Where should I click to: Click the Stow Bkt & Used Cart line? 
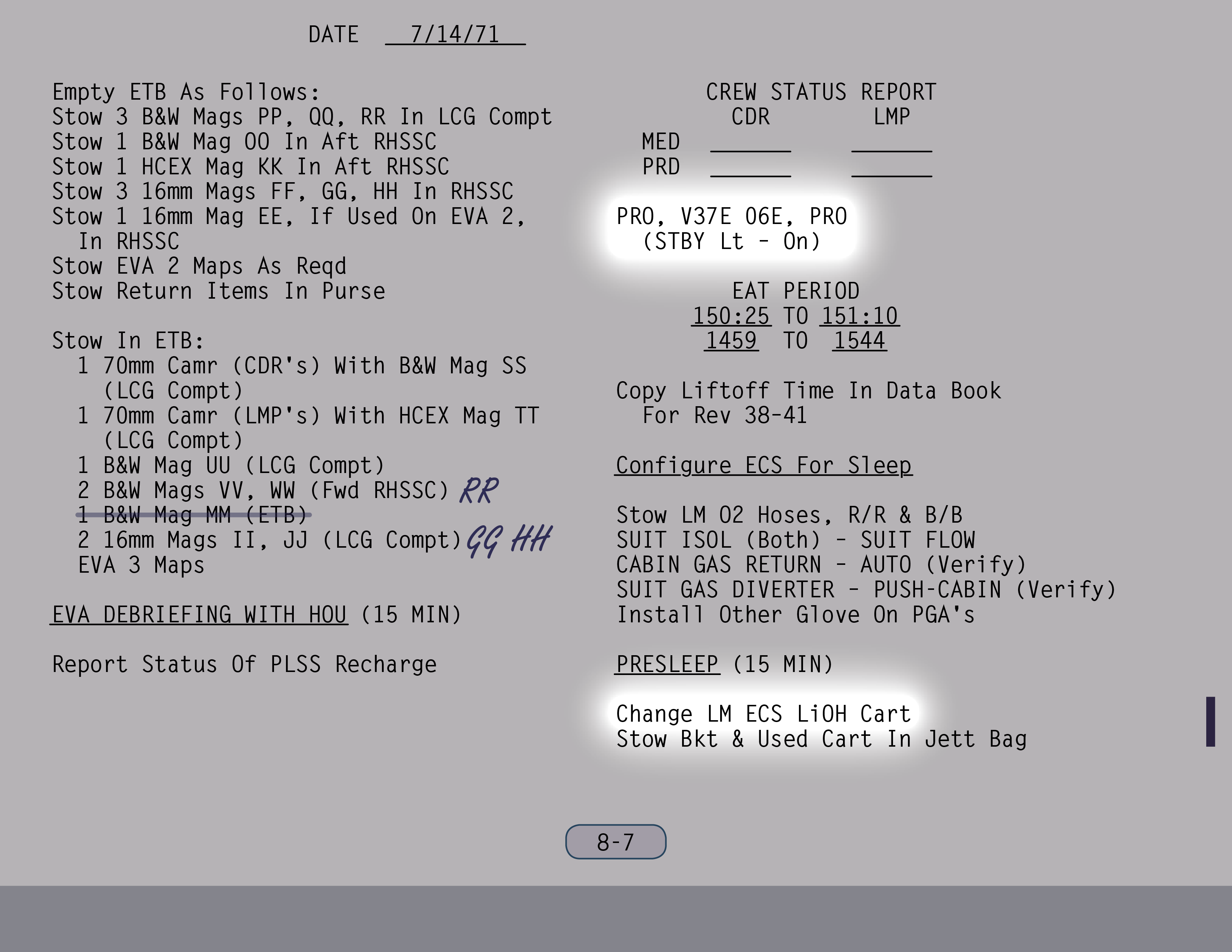(821, 739)
